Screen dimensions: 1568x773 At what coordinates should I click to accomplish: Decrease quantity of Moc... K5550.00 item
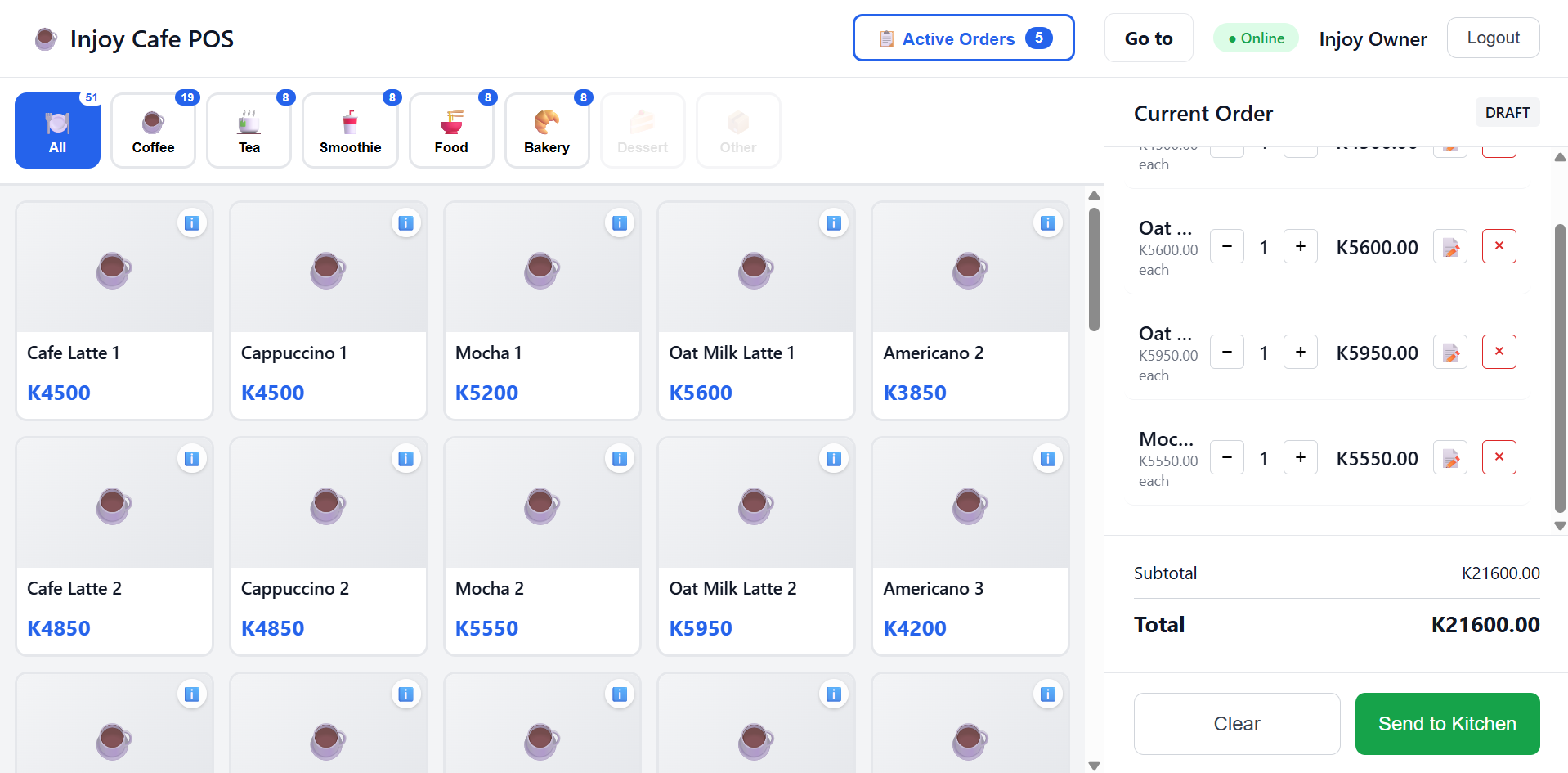1227,457
